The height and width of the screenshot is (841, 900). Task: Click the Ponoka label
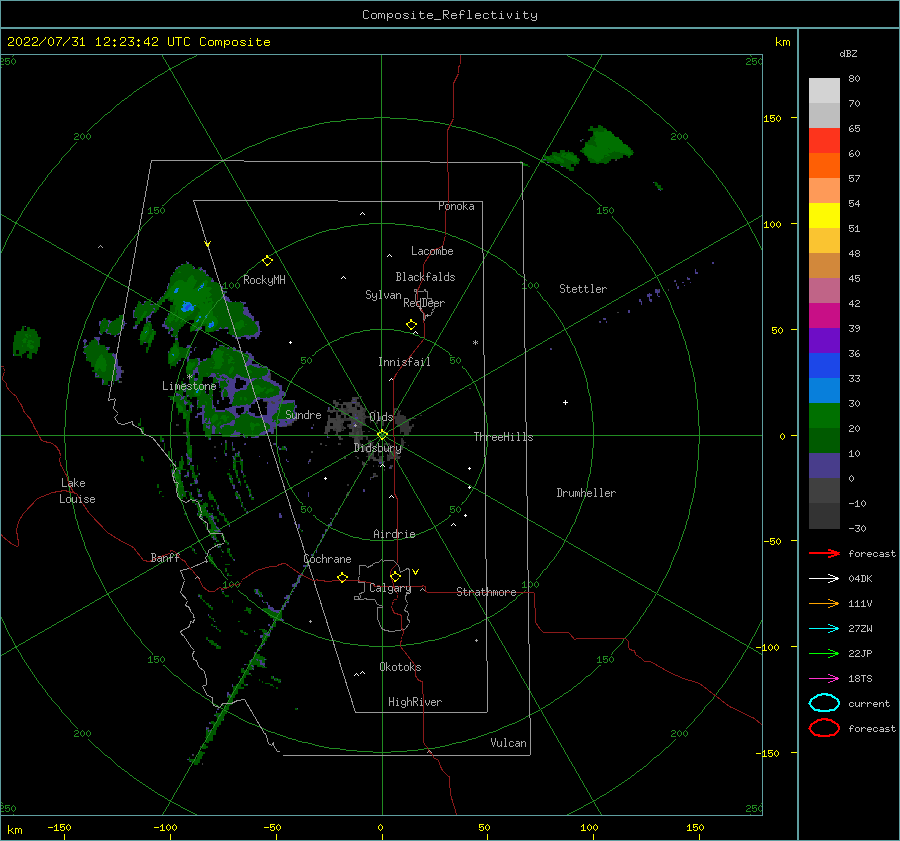click(x=456, y=206)
